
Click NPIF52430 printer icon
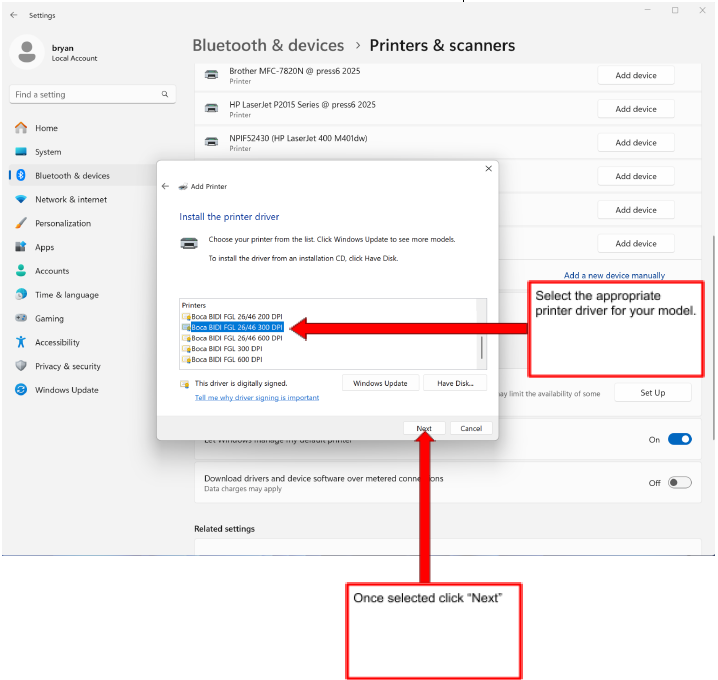click(211, 141)
